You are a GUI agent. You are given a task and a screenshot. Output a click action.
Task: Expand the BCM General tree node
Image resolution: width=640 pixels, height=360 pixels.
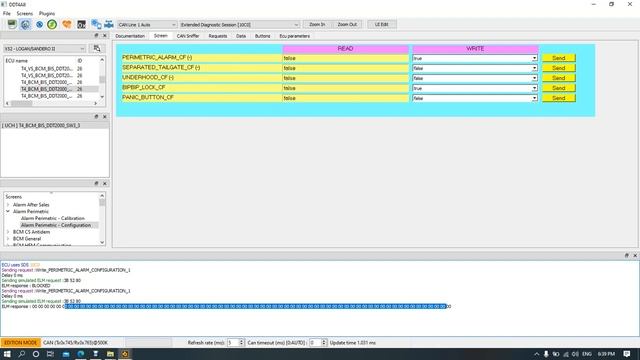8,239
